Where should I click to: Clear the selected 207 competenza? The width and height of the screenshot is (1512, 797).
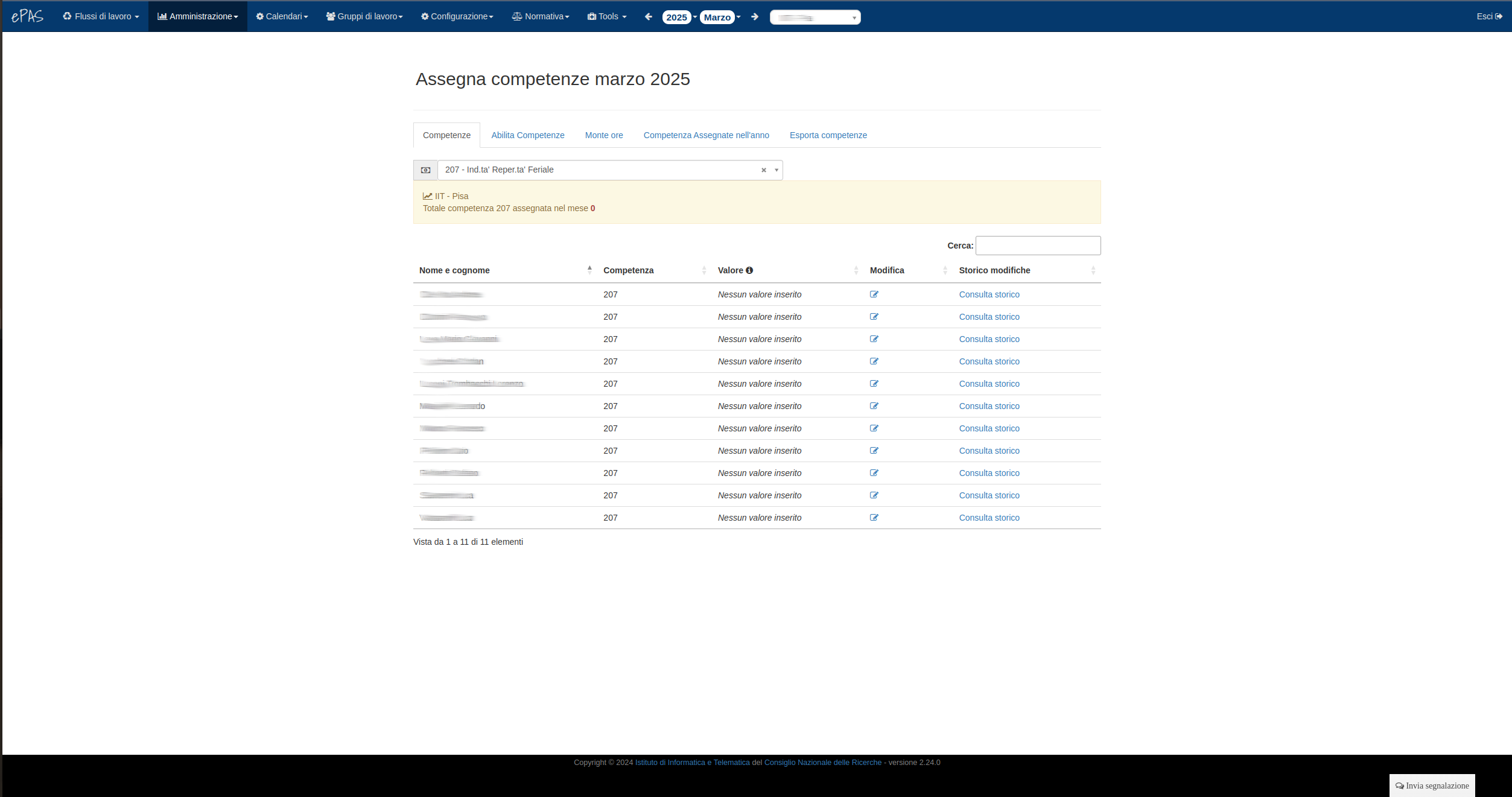click(x=764, y=170)
